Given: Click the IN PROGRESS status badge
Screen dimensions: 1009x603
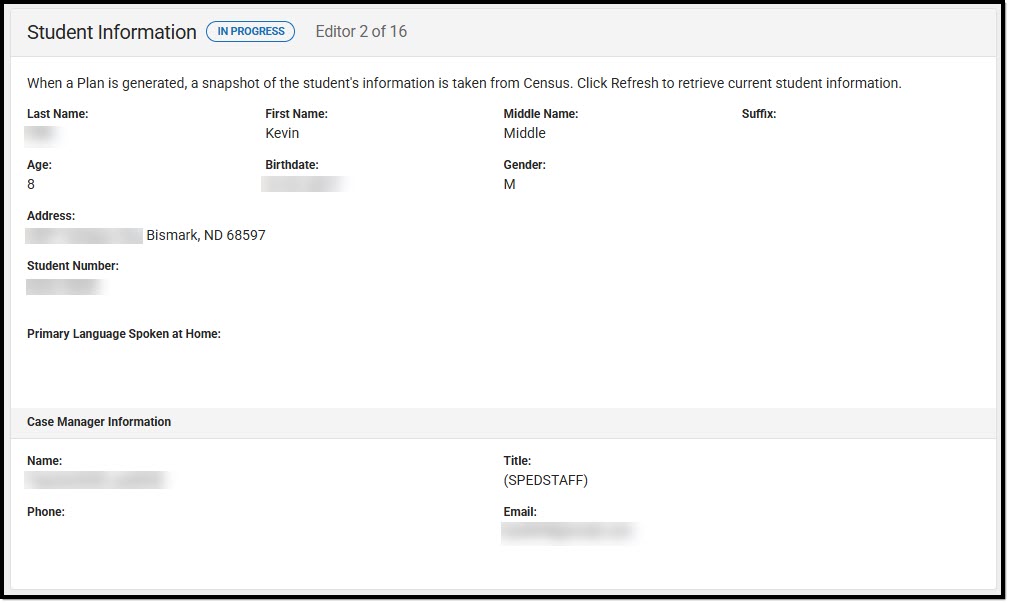Looking at the screenshot, I should point(250,31).
